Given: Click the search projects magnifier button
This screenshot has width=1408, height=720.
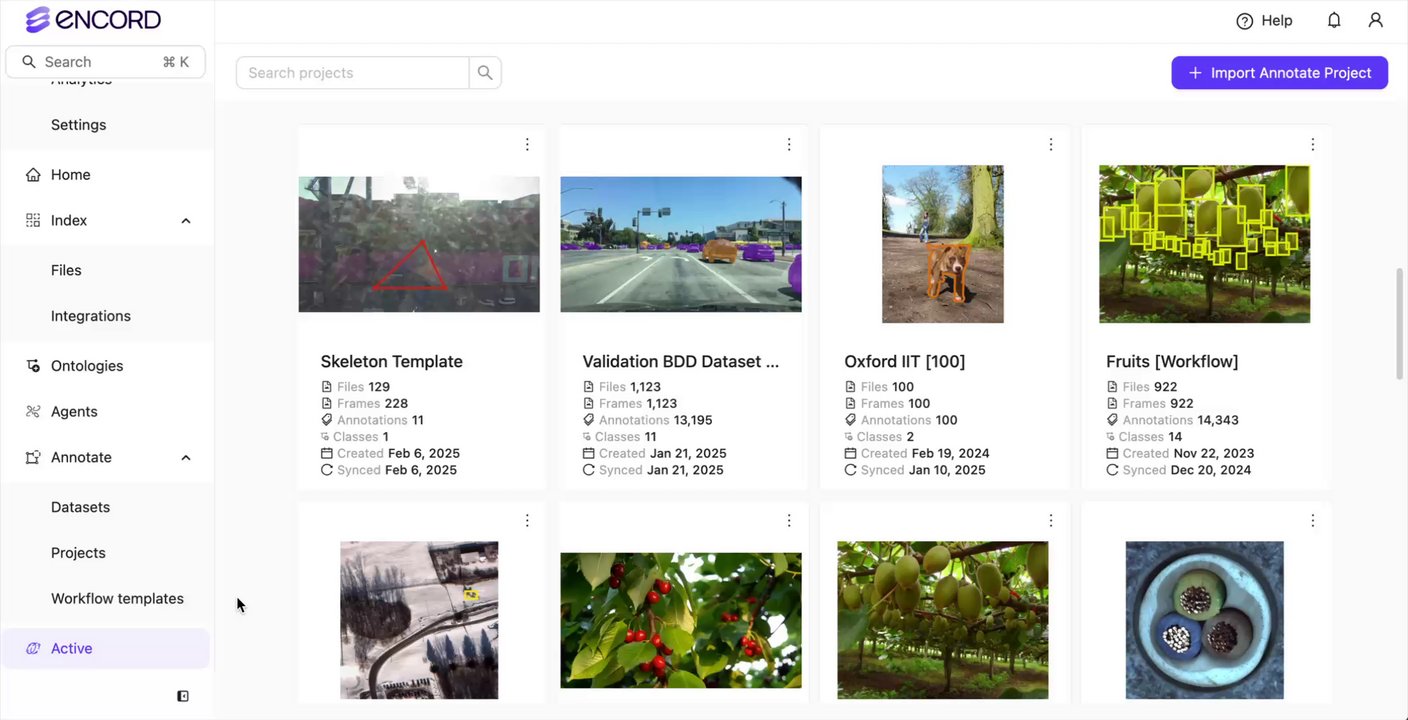Looking at the screenshot, I should click(x=485, y=72).
